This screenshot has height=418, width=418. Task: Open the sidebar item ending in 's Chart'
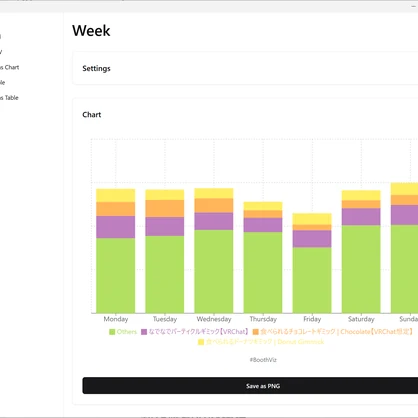(9, 67)
